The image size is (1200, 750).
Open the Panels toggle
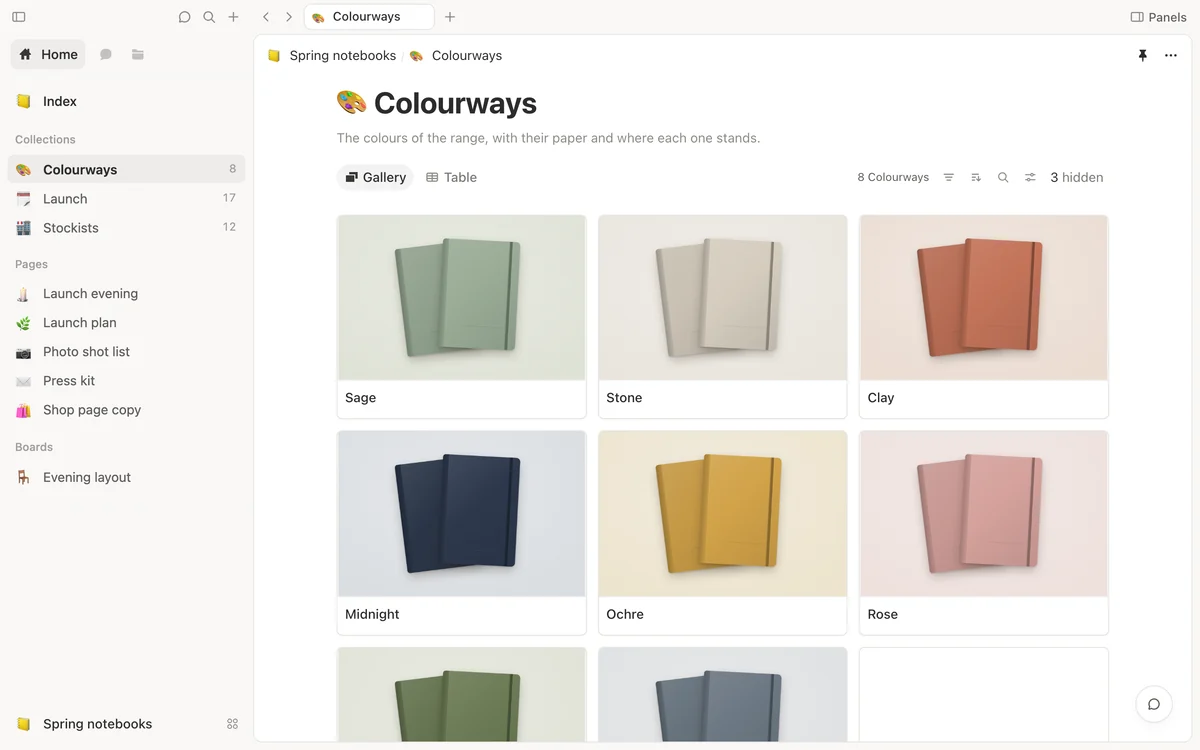[x=1158, y=17]
